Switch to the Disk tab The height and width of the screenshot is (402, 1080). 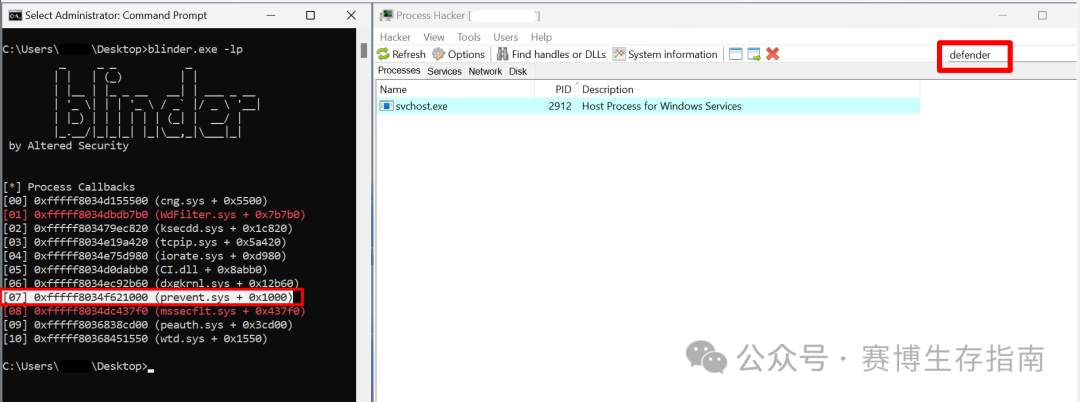pos(518,72)
